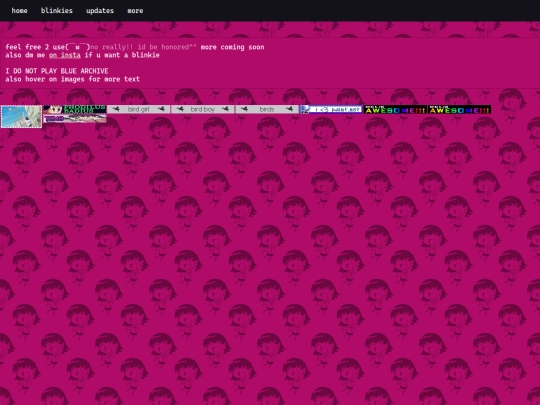Go to the home page
540x405 pixels.
pyautogui.click(x=19, y=11)
